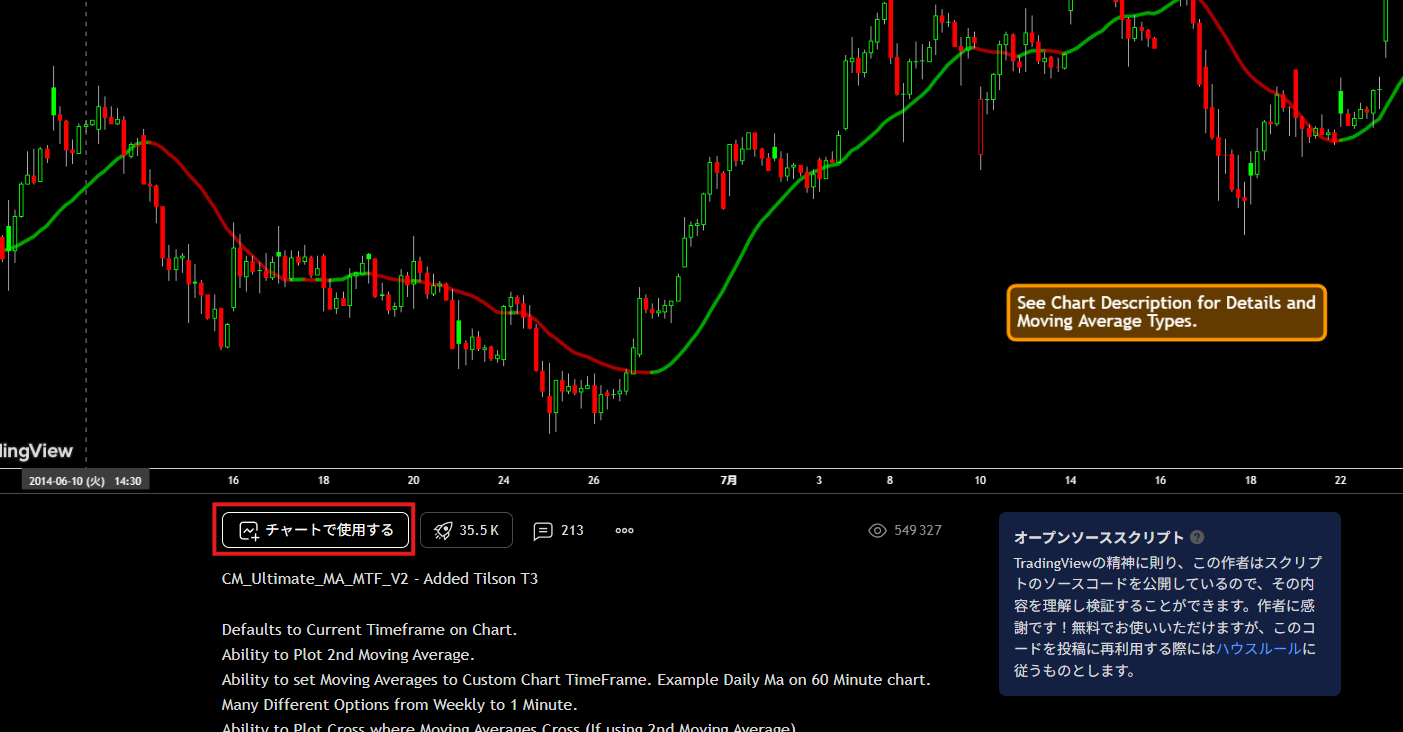Click the CM_Ultimate_MA_MTF_V2 title line

(379, 578)
